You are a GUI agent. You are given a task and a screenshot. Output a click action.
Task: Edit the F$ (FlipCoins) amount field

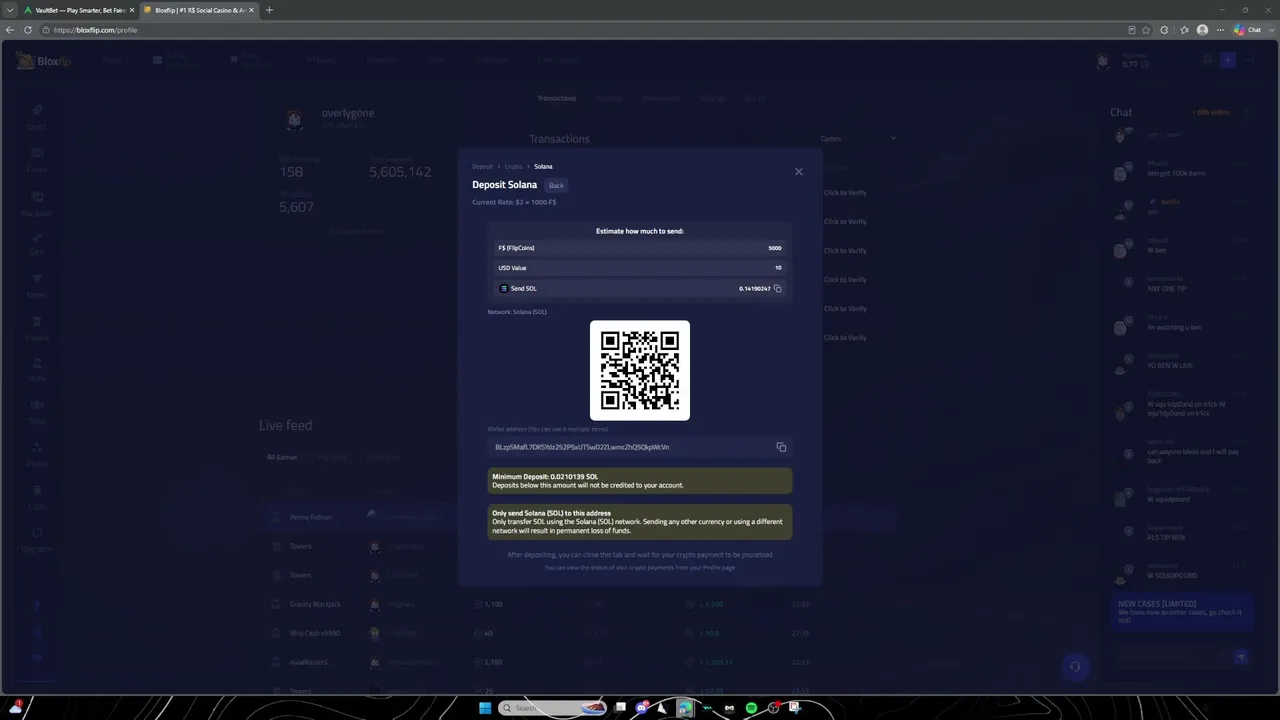click(640, 248)
